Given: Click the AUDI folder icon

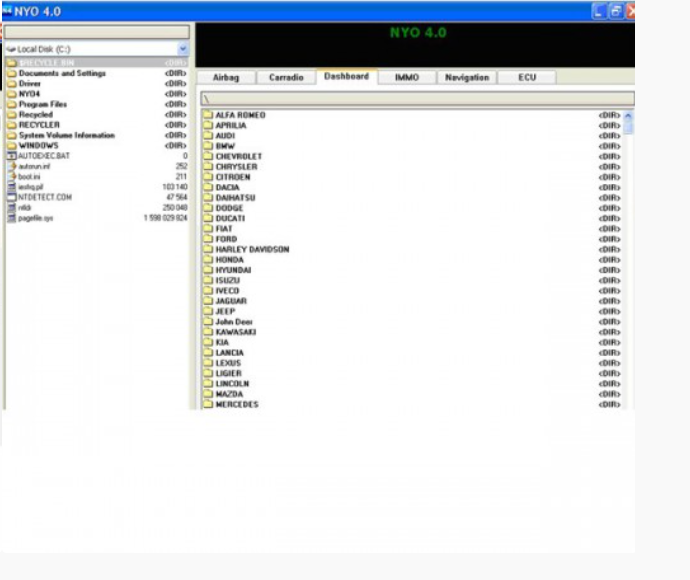Looking at the screenshot, I should (208, 136).
